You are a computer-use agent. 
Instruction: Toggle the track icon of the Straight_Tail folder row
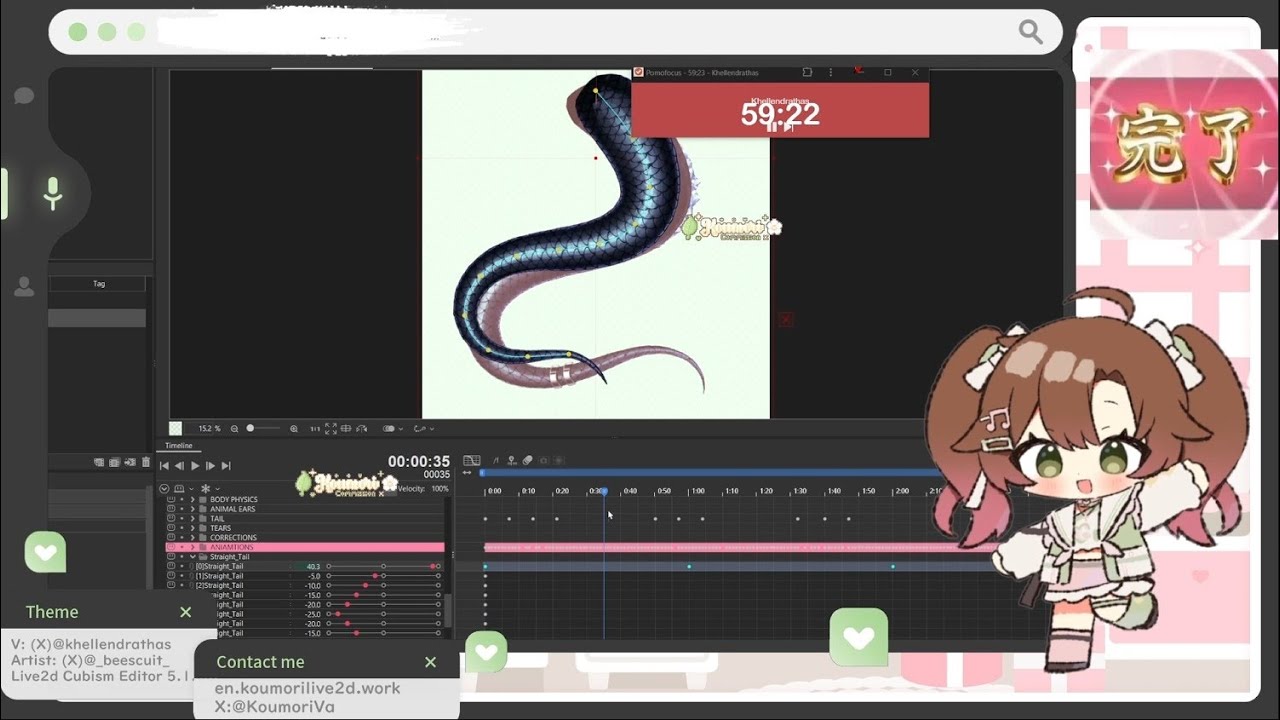coord(171,557)
